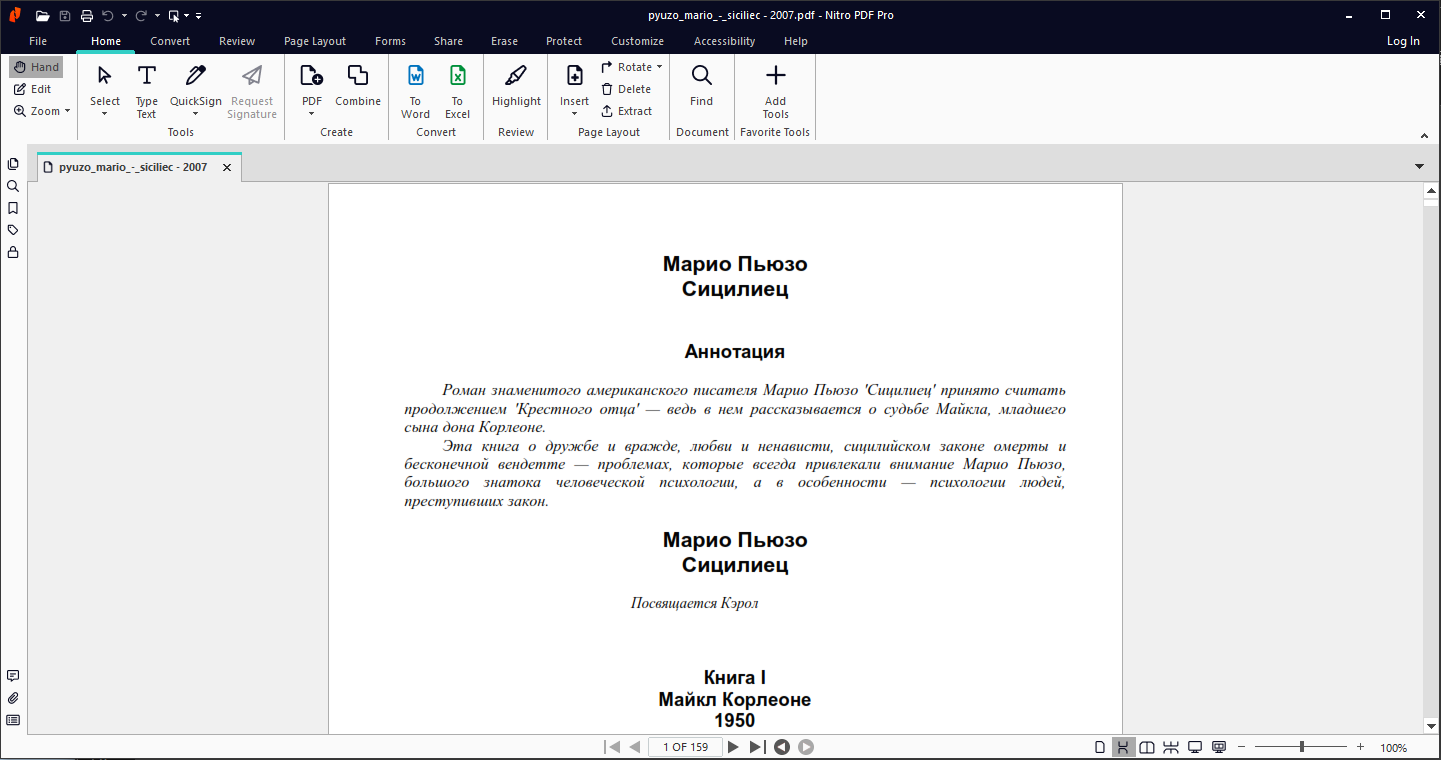Open the File menu
1441x760 pixels.
coord(38,41)
